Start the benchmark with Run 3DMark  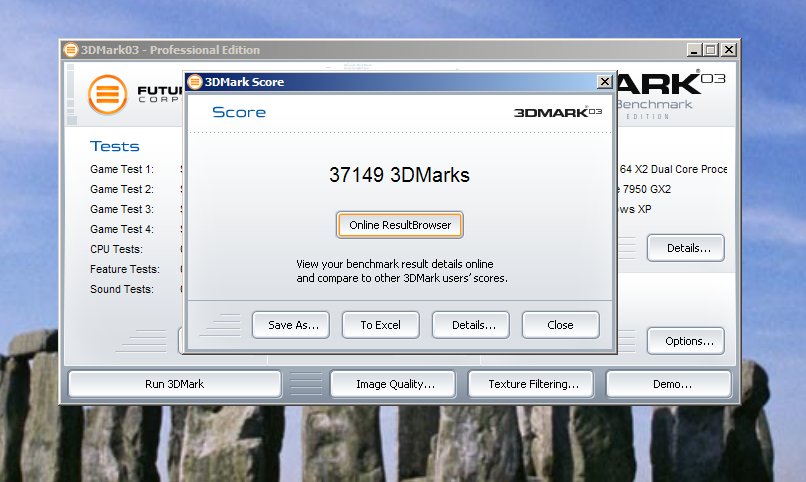coord(174,384)
